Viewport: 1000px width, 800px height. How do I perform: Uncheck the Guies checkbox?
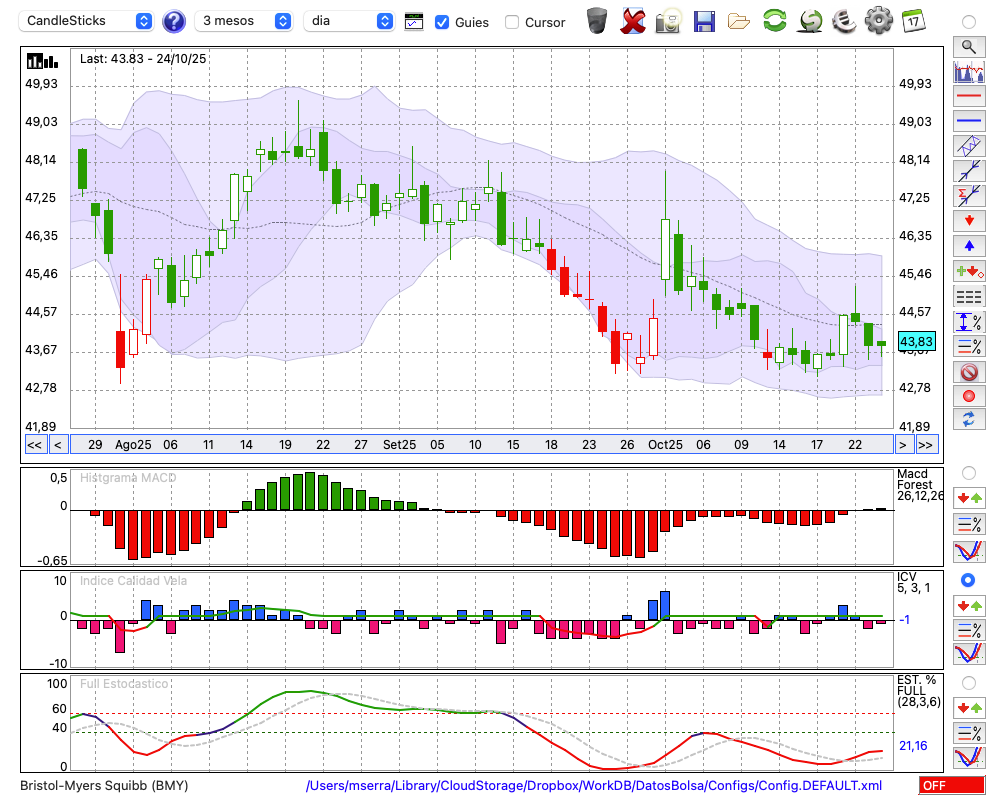(x=442, y=21)
